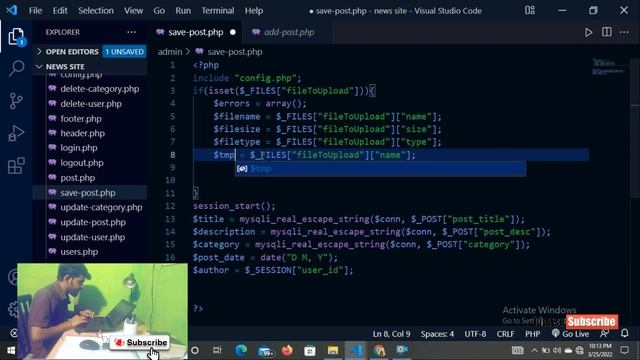Open Run and Debug view icon
This screenshot has width=640, height=360.
[16, 133]
